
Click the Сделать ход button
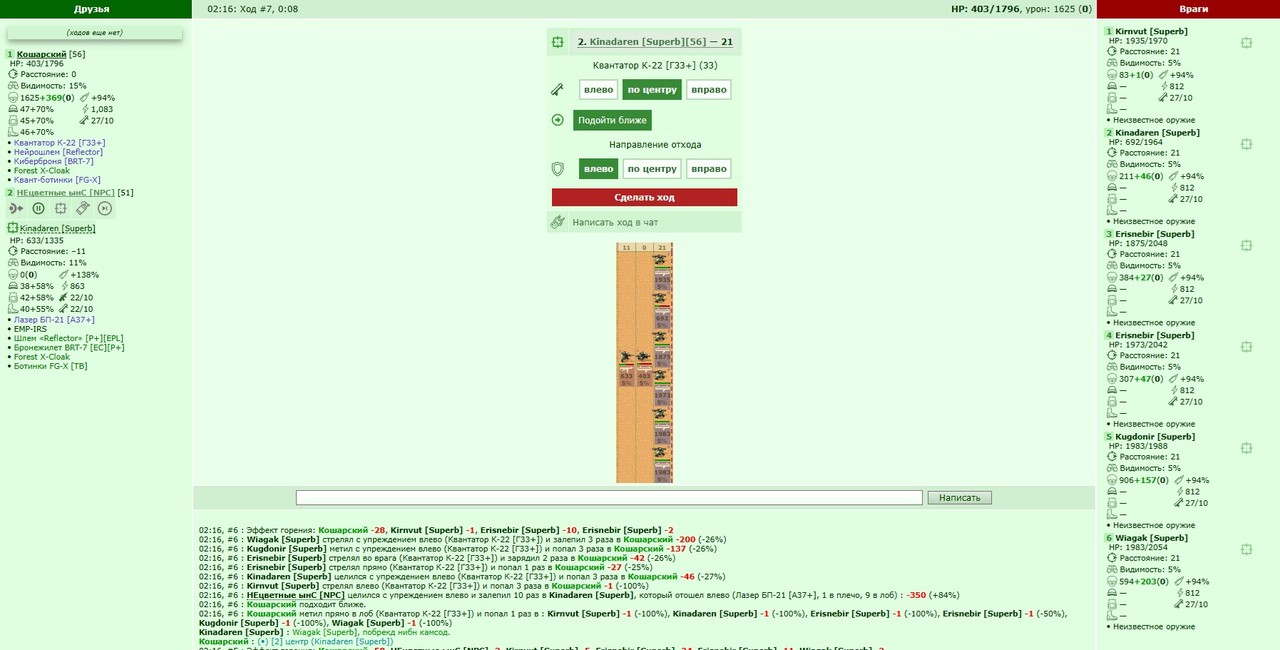coord(644,197)
